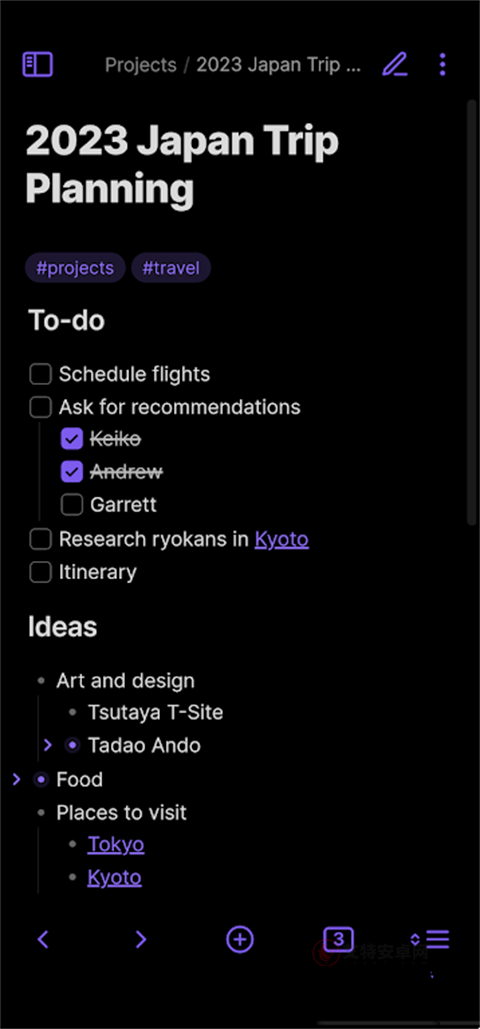Image resolution: width=480 pixels, height=1029 pixels.
Task: Uncheck the Keiko checkbox
Action: pyautogui.click(x=72, y=439)
